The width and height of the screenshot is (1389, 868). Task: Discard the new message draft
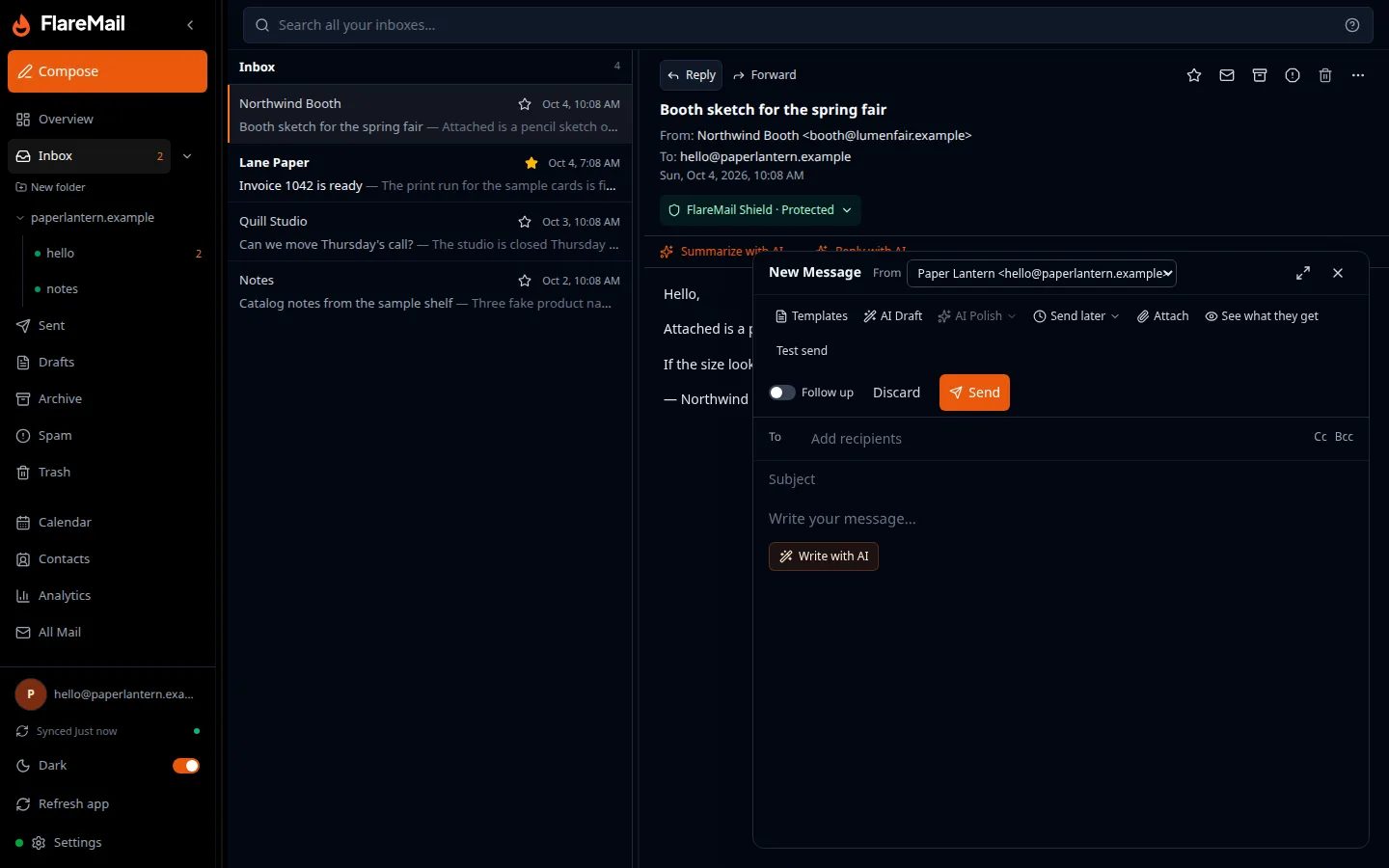896,393
